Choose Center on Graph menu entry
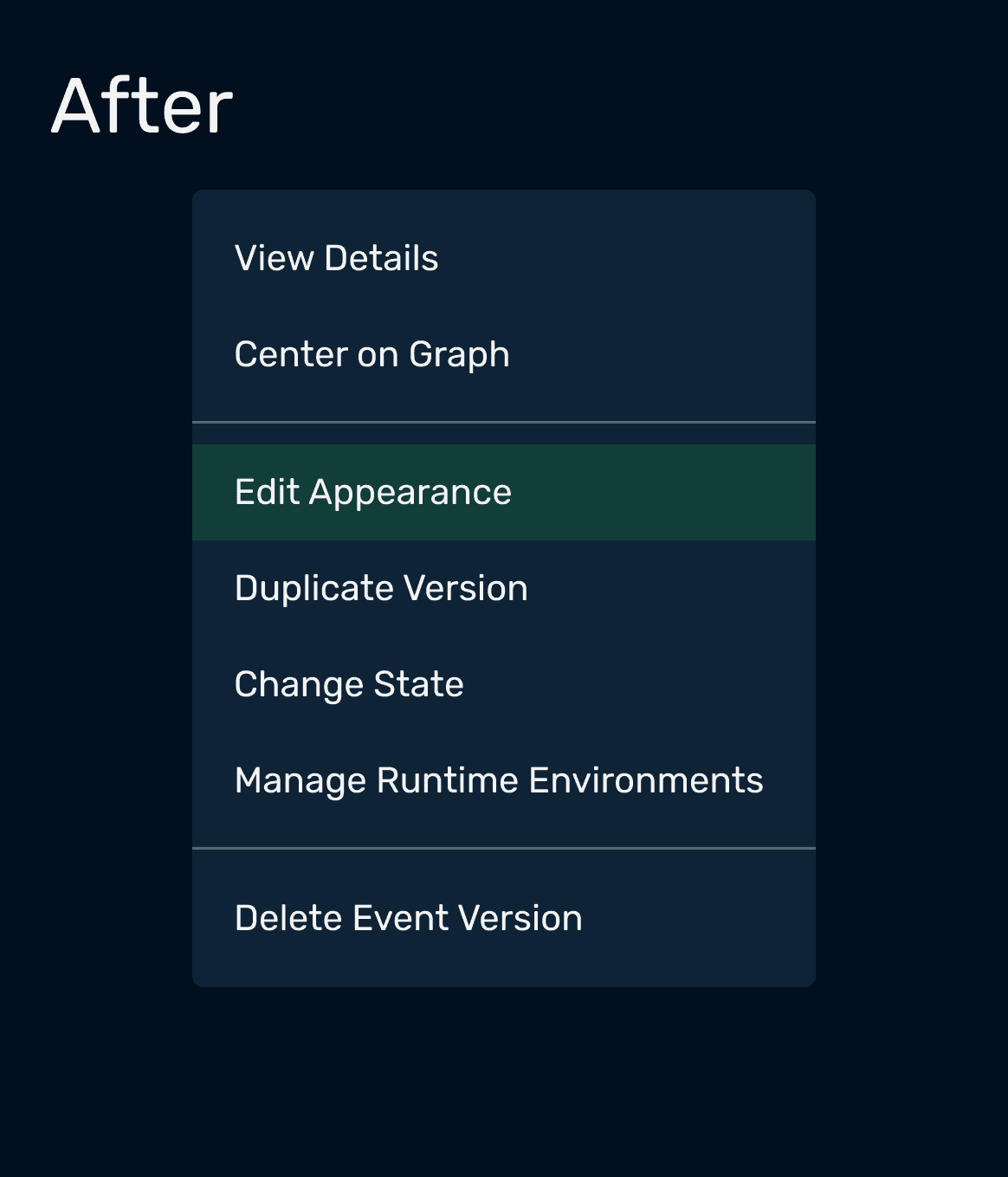The height and width of the screenshot is (1177, 1008). click(503, 354)
